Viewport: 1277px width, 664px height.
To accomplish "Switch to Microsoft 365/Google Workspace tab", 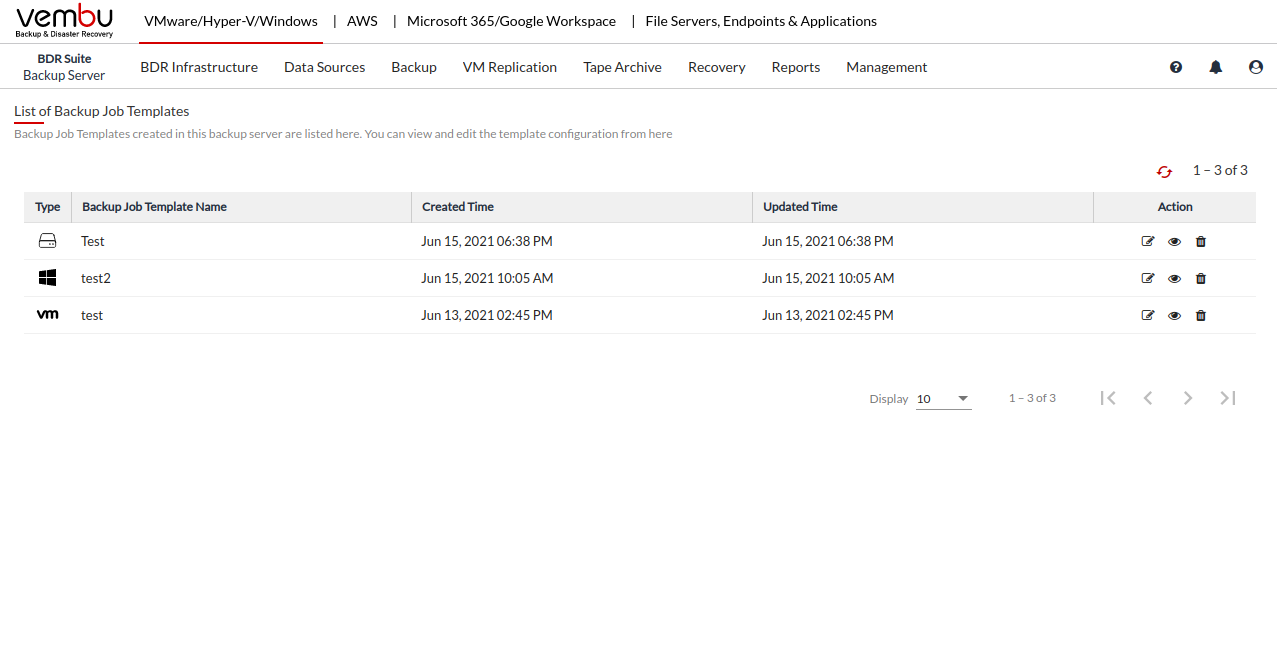I will [x=511, y=21].
